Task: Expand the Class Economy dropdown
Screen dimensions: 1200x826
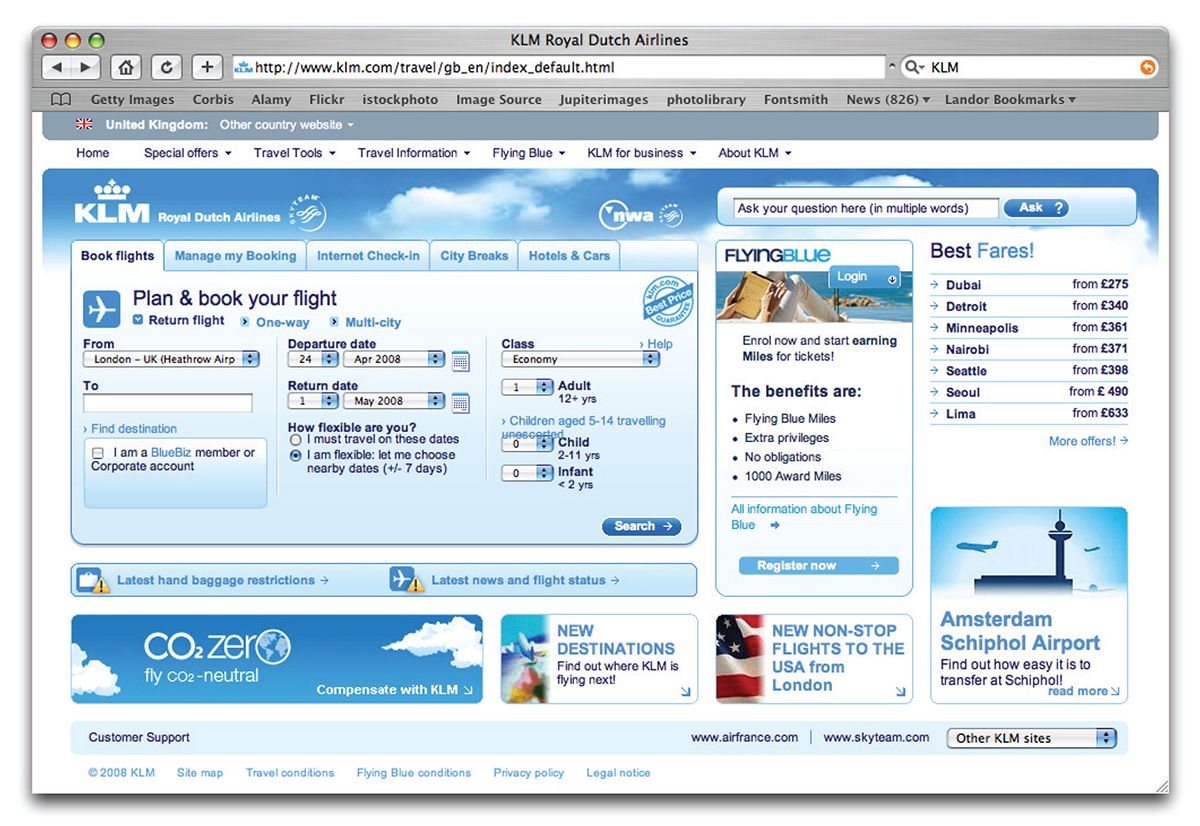Action: click(x=580, y=359)
